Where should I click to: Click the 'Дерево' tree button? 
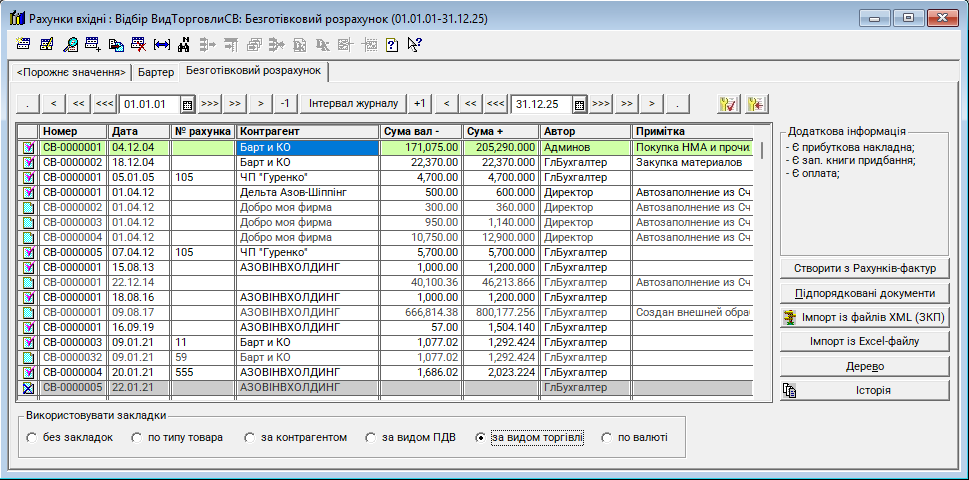[864, 366]
